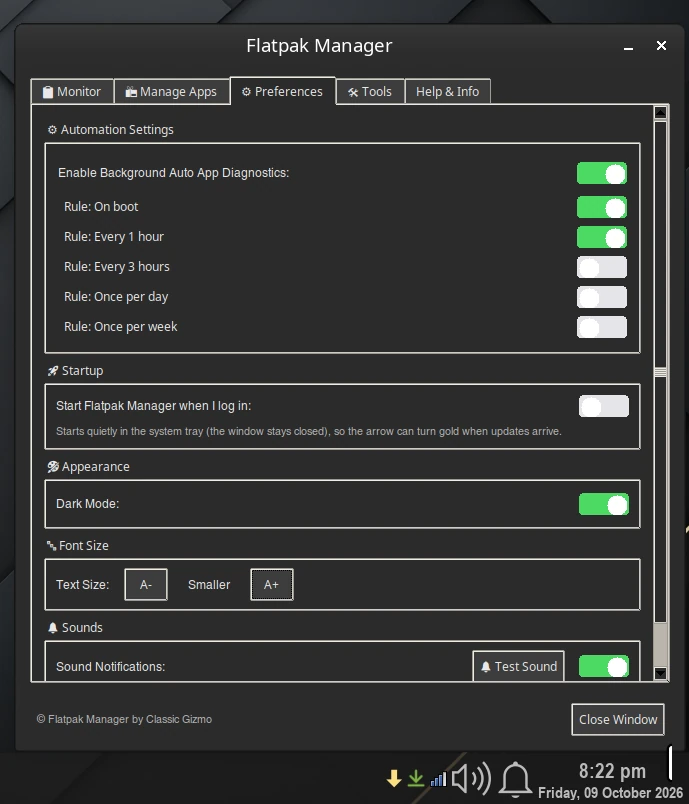
Task: Click the Automation Settings heading
Action: click(x=110, y=130)
